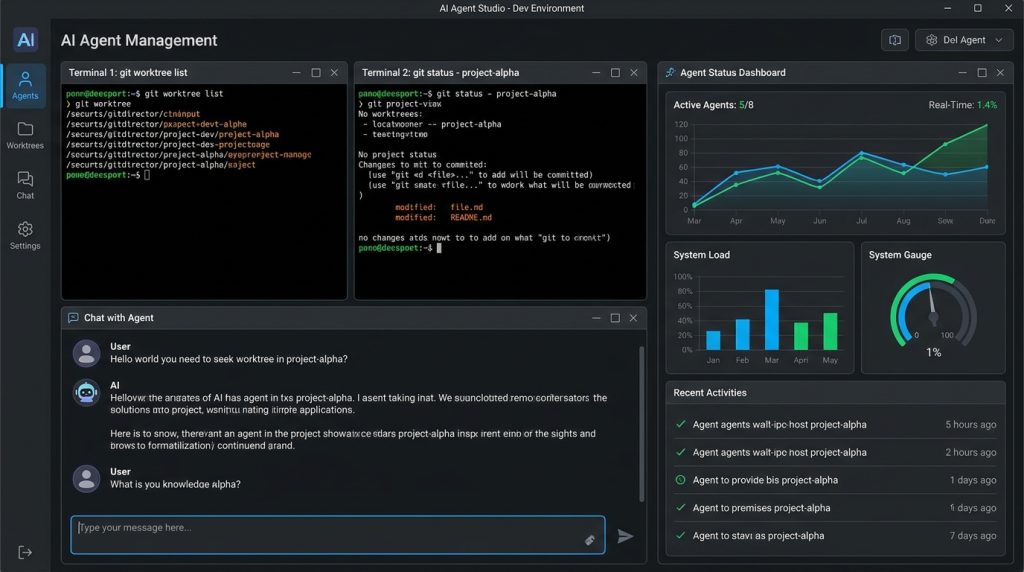Open the Worktrees sidebar section
This screenshot has height=572, width=1024.
point(25,136)
